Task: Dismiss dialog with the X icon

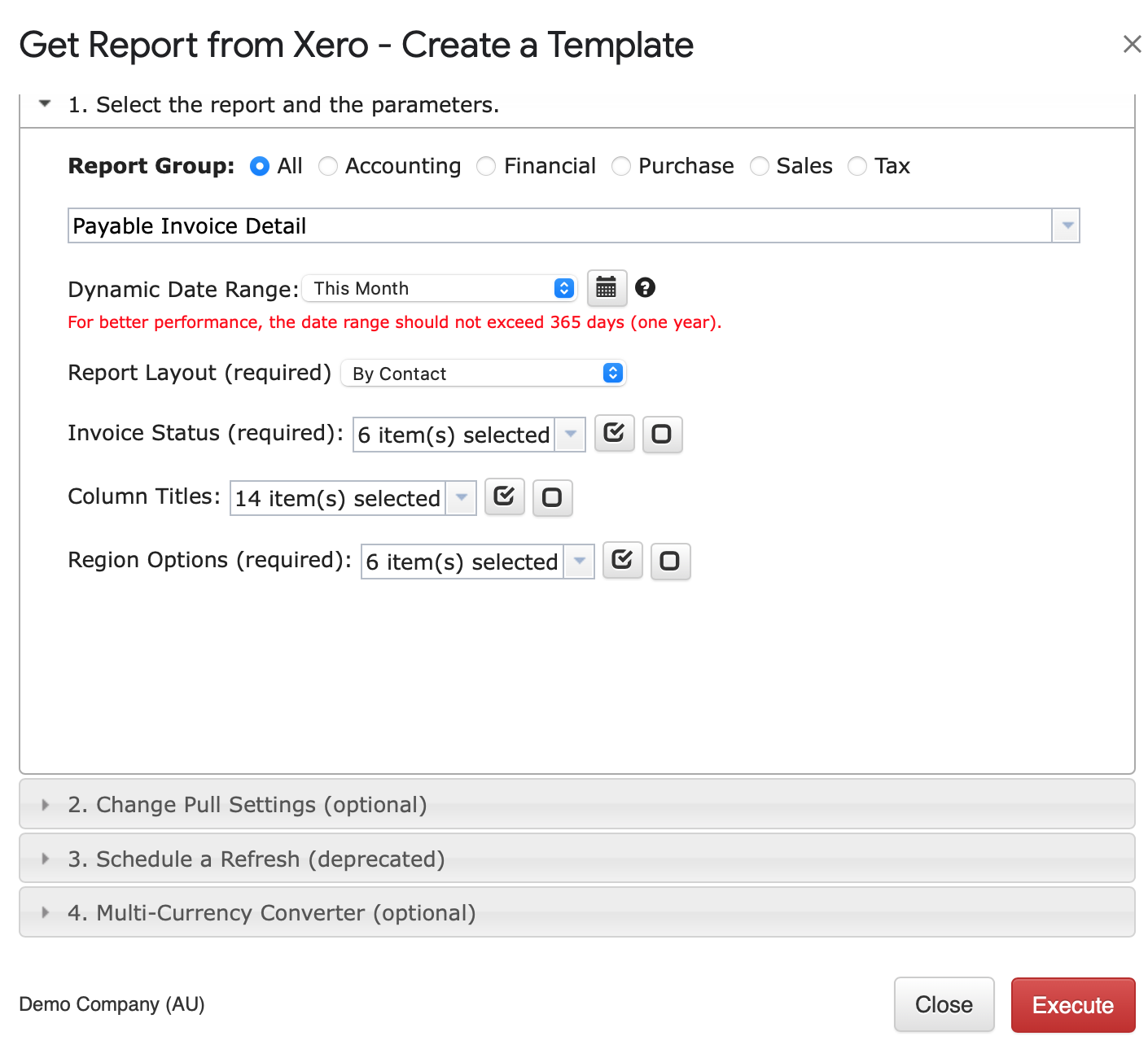Action: 1132,45
